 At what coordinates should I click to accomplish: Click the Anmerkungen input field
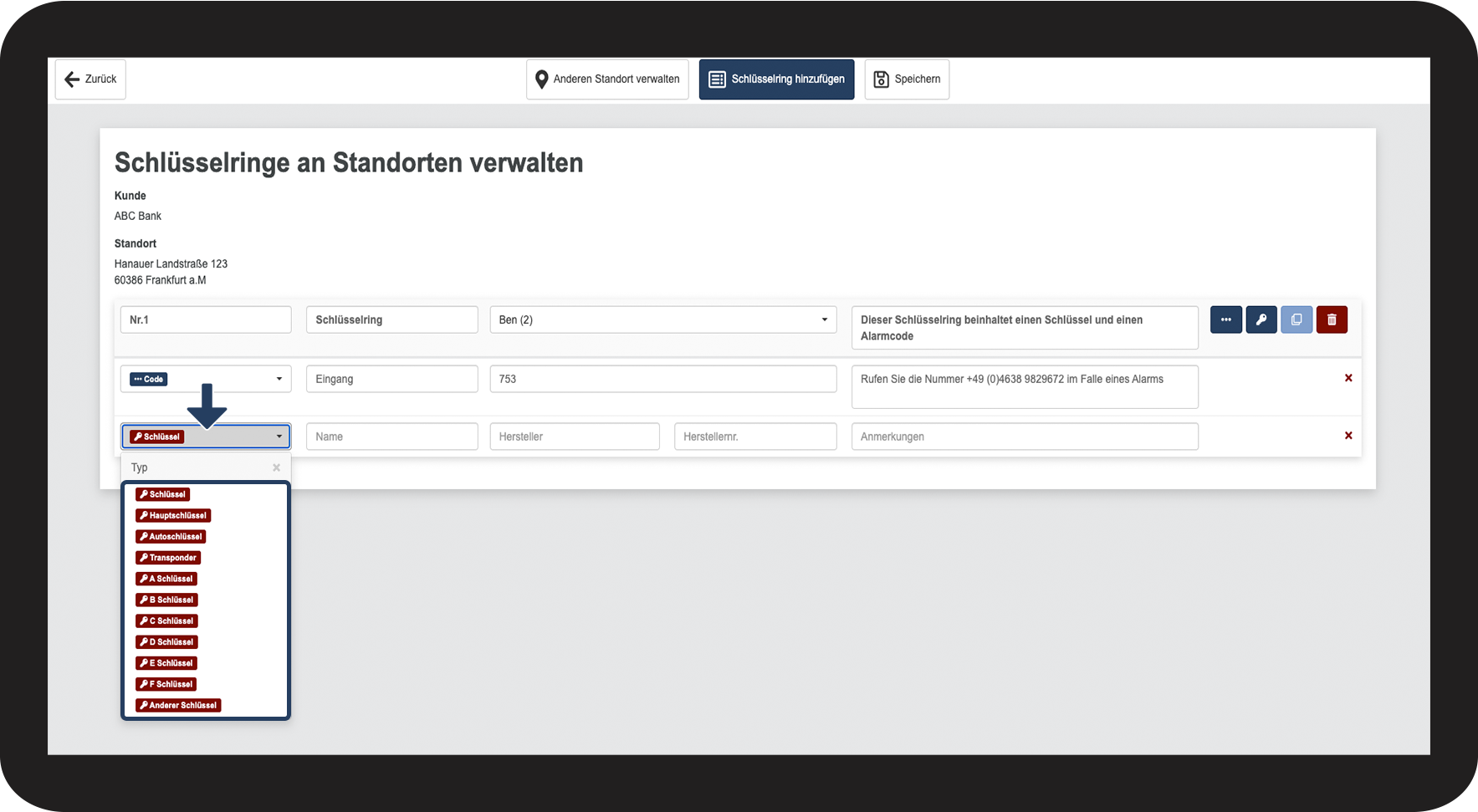1024,437
